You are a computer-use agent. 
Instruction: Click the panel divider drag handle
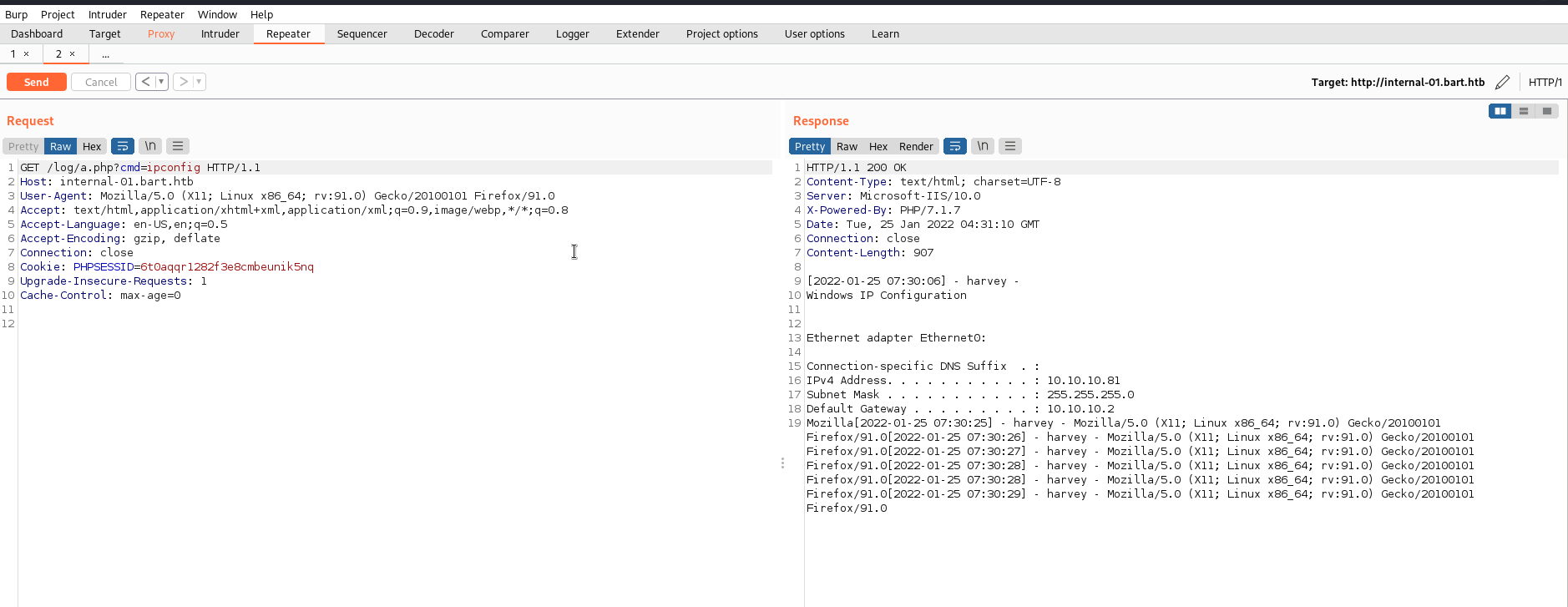(782, 463)
